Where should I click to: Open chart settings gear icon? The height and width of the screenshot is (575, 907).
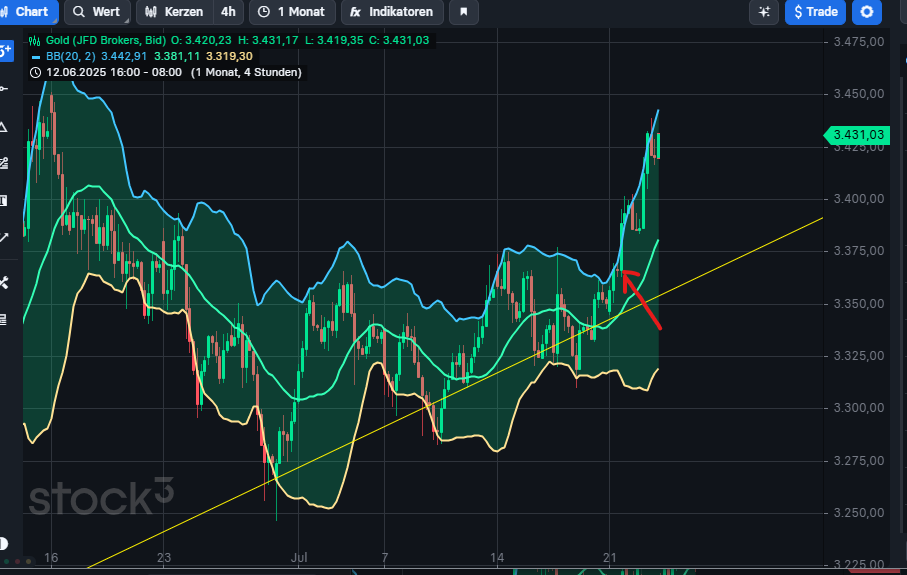(867, 12)
